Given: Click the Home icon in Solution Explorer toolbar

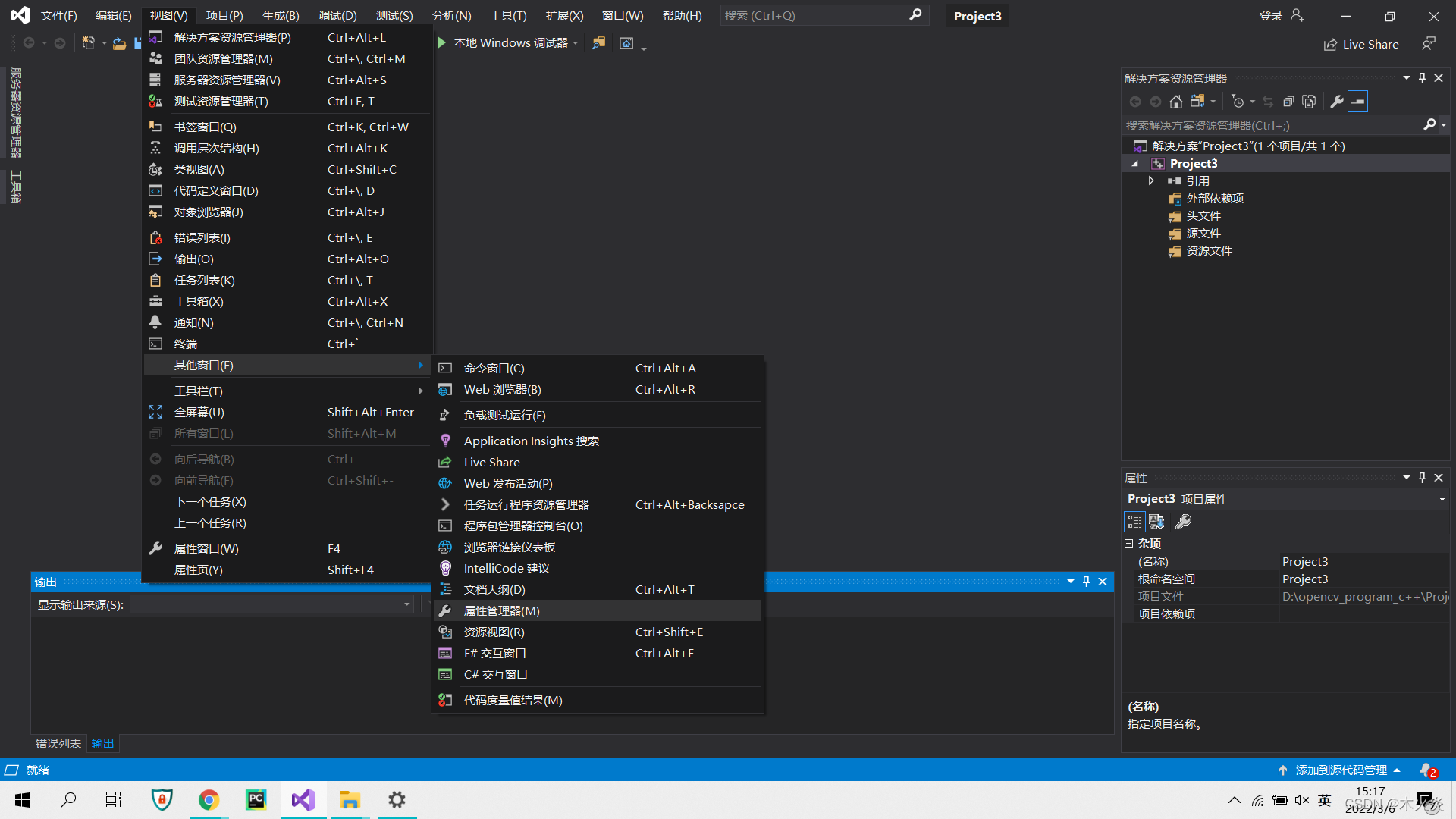Looking at the screenshot, I should point(1175,102).
